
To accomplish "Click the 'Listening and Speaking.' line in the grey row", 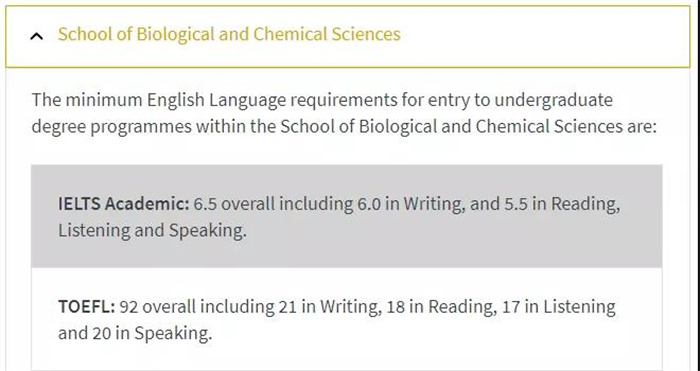I will click(152, 231).
